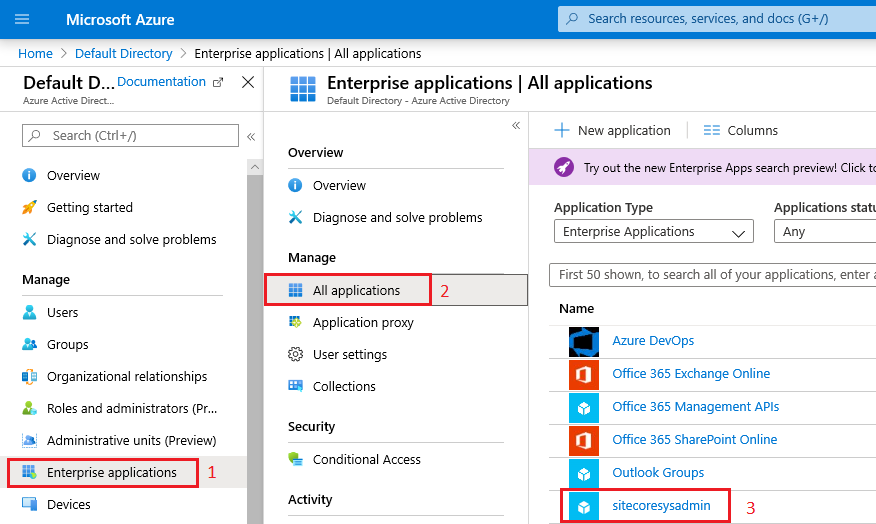
Task: Click the Roles and administrators icon
Action: [29, 408]
